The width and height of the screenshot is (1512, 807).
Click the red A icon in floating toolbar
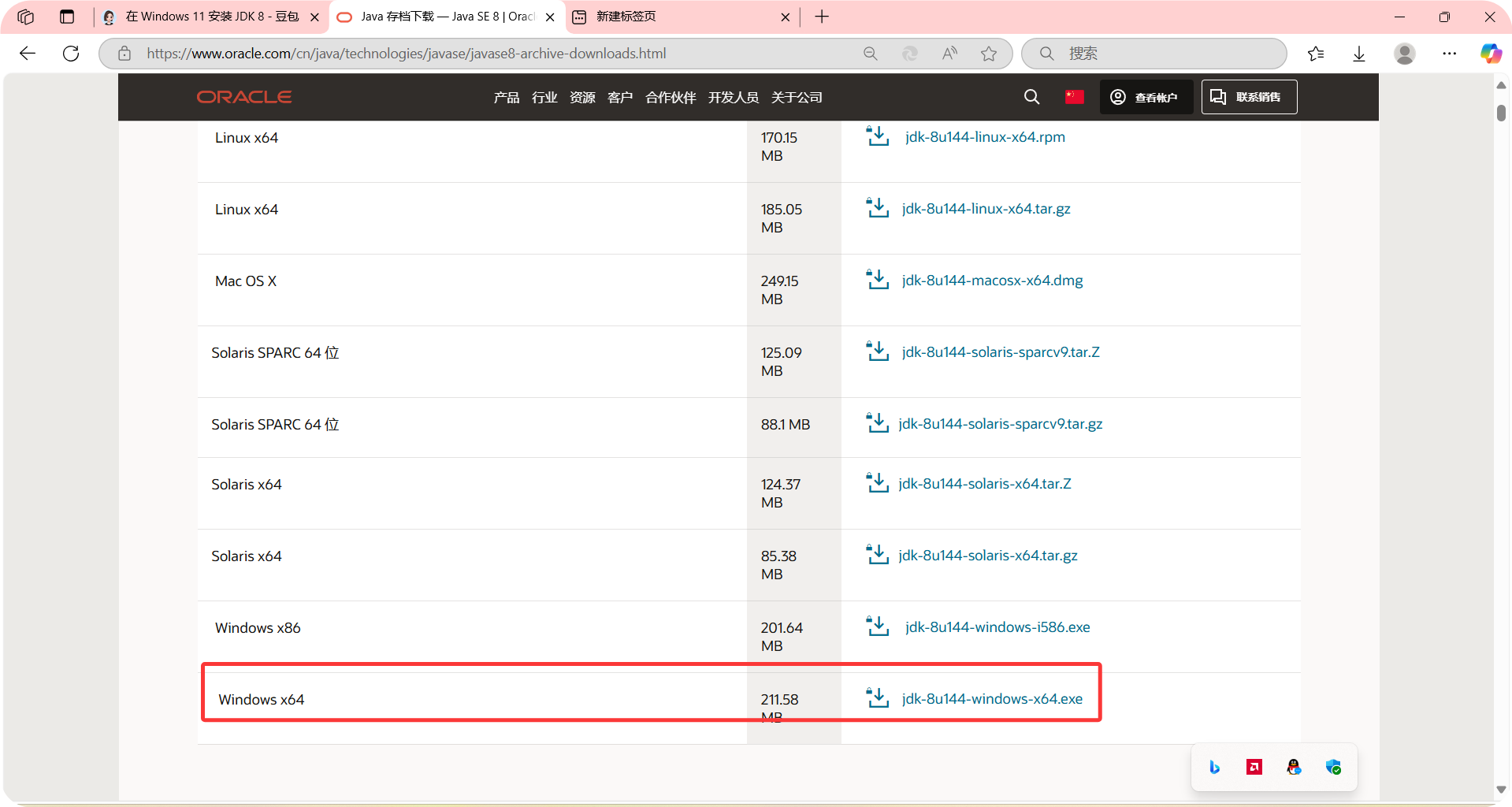(x=1254, y=767)
